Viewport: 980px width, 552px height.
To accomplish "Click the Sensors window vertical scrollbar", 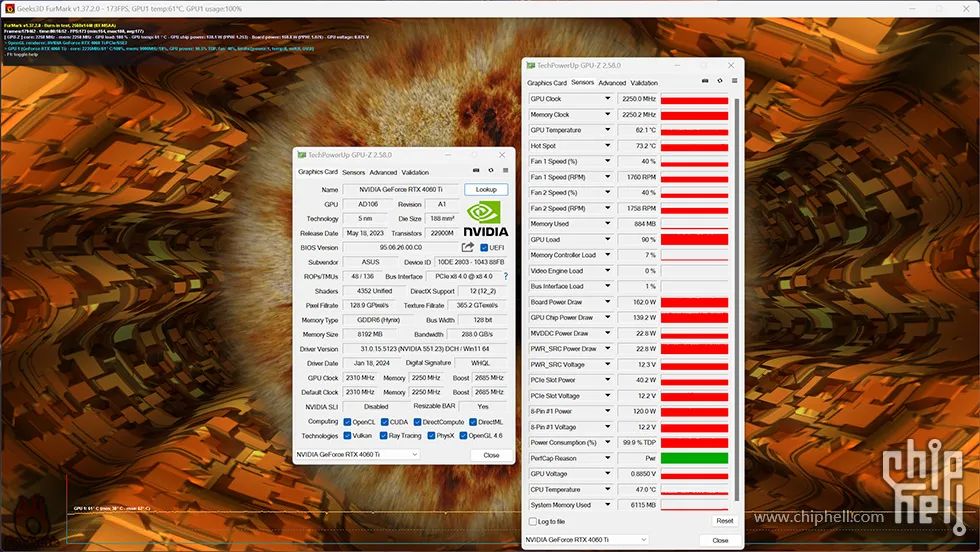I will pos(737,299).
